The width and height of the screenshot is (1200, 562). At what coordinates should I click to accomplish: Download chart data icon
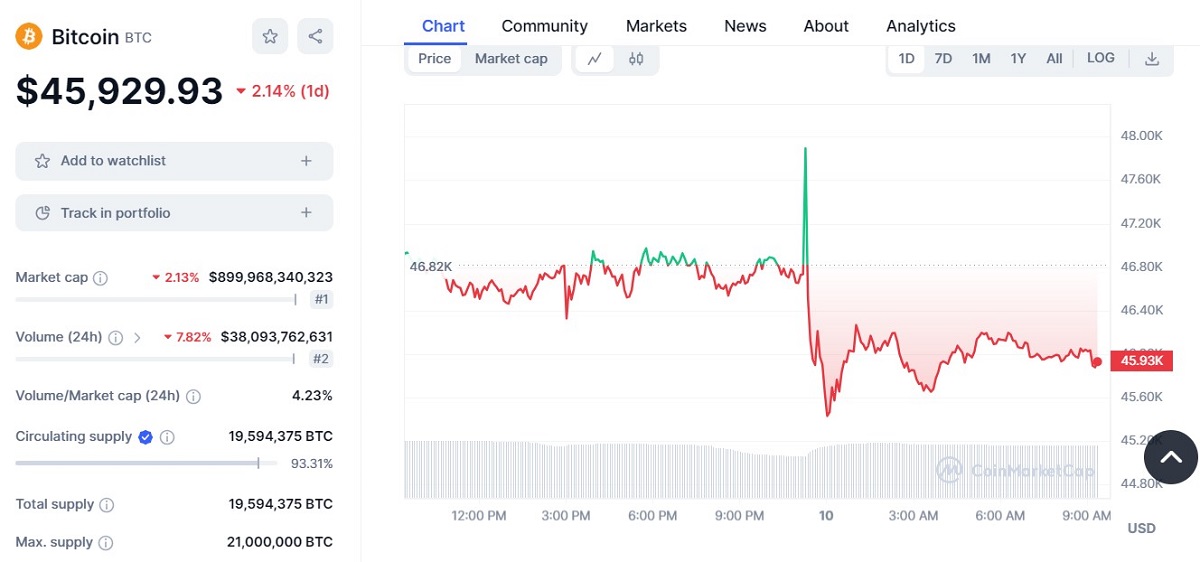point(1152,59)
